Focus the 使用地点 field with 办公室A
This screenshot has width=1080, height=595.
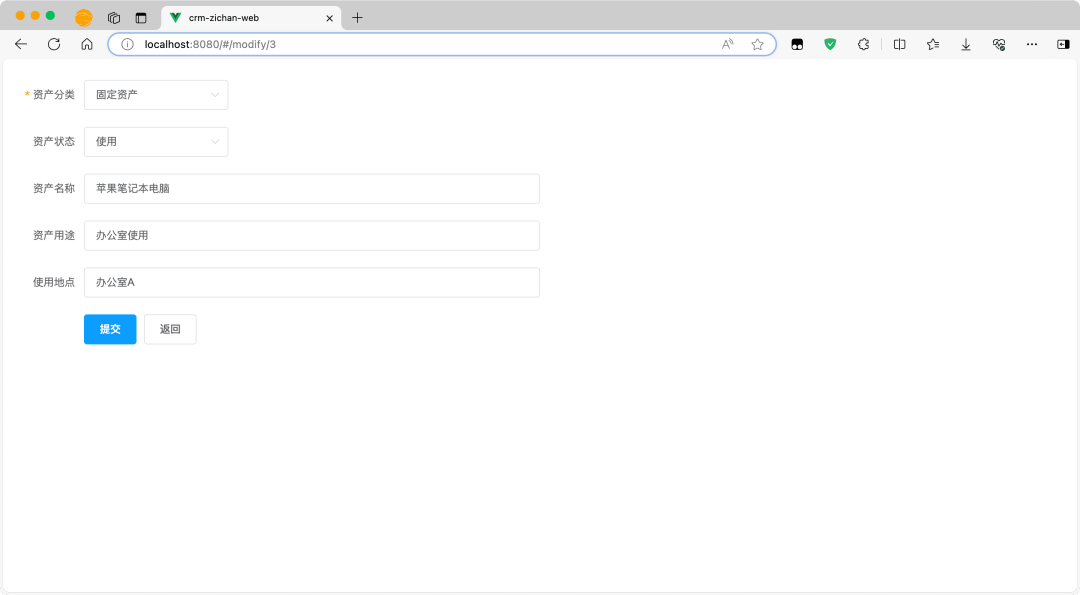(x=312, y=282)
